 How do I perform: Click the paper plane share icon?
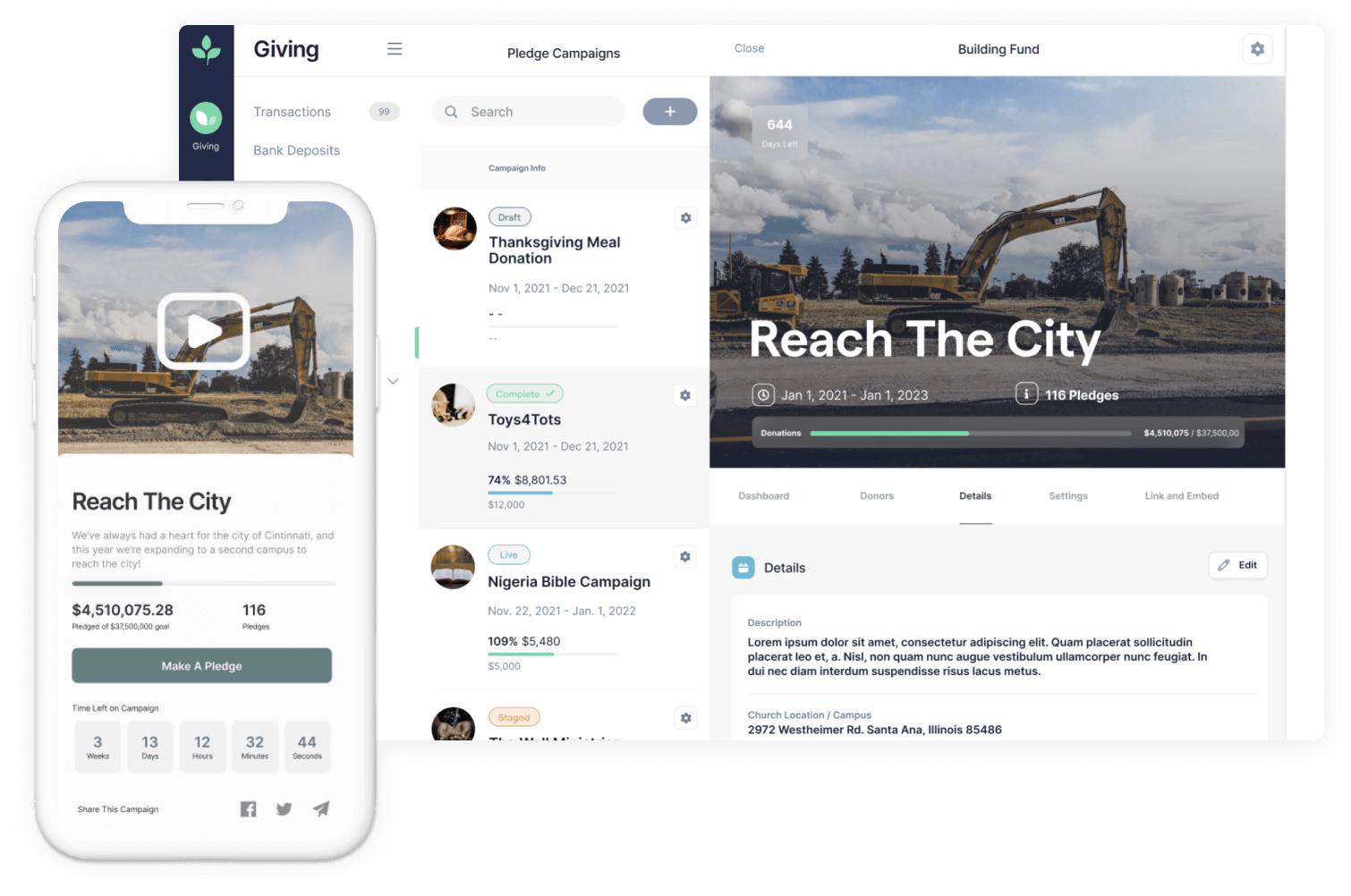point(321,809)
